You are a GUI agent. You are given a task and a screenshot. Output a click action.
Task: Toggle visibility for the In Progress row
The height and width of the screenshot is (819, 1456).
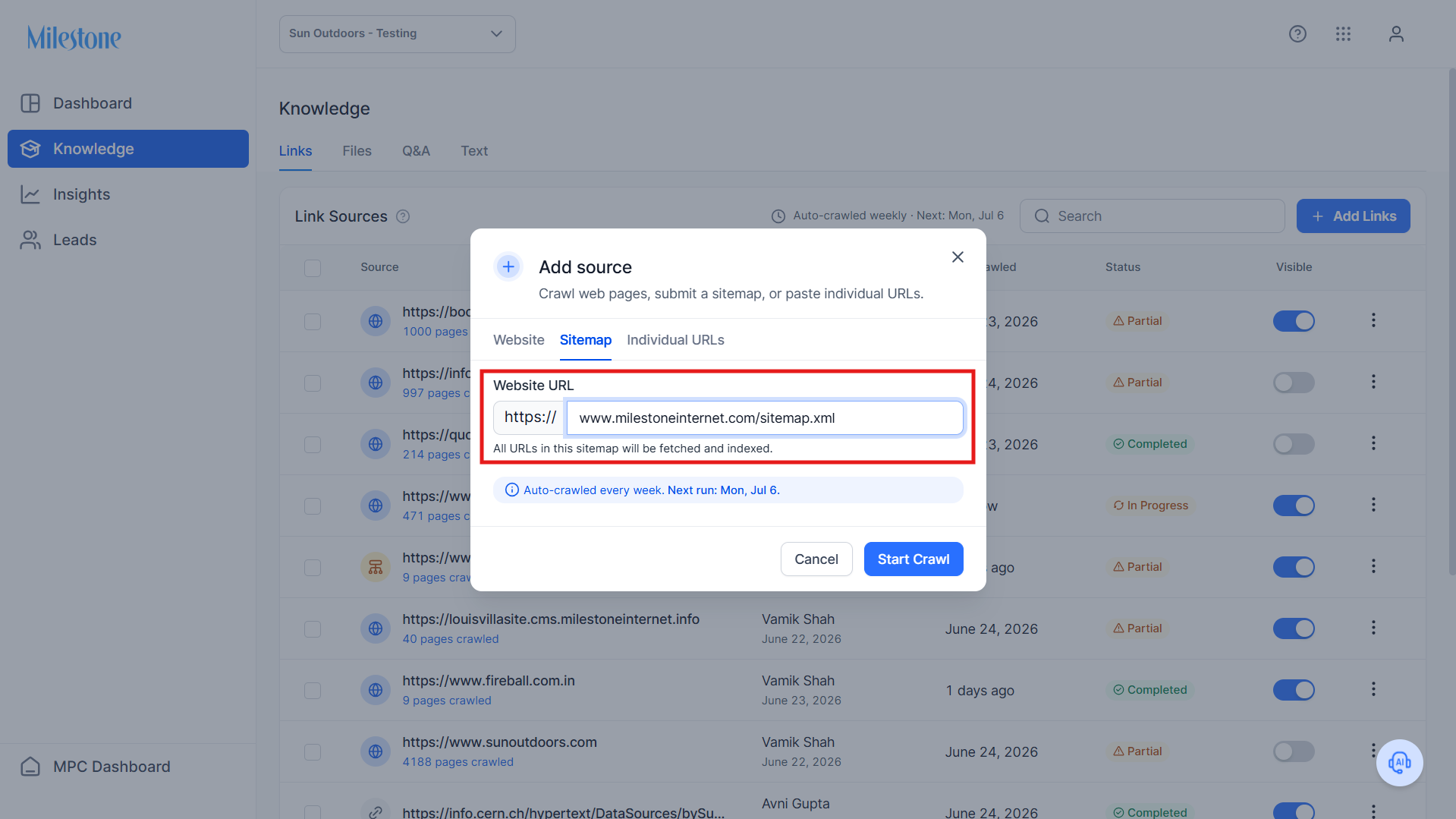[x=1294, y=506]
